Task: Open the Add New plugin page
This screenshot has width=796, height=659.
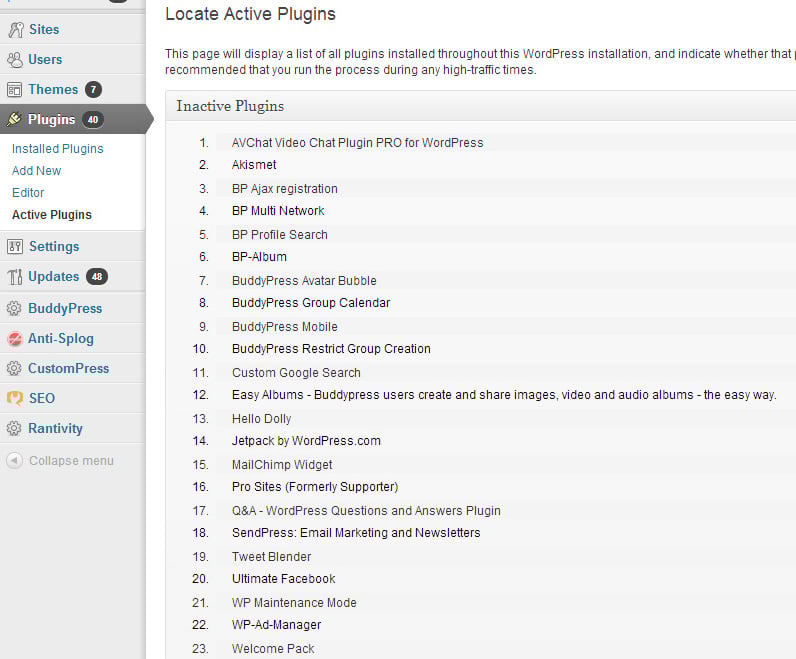Action: [x=36, y=171]
